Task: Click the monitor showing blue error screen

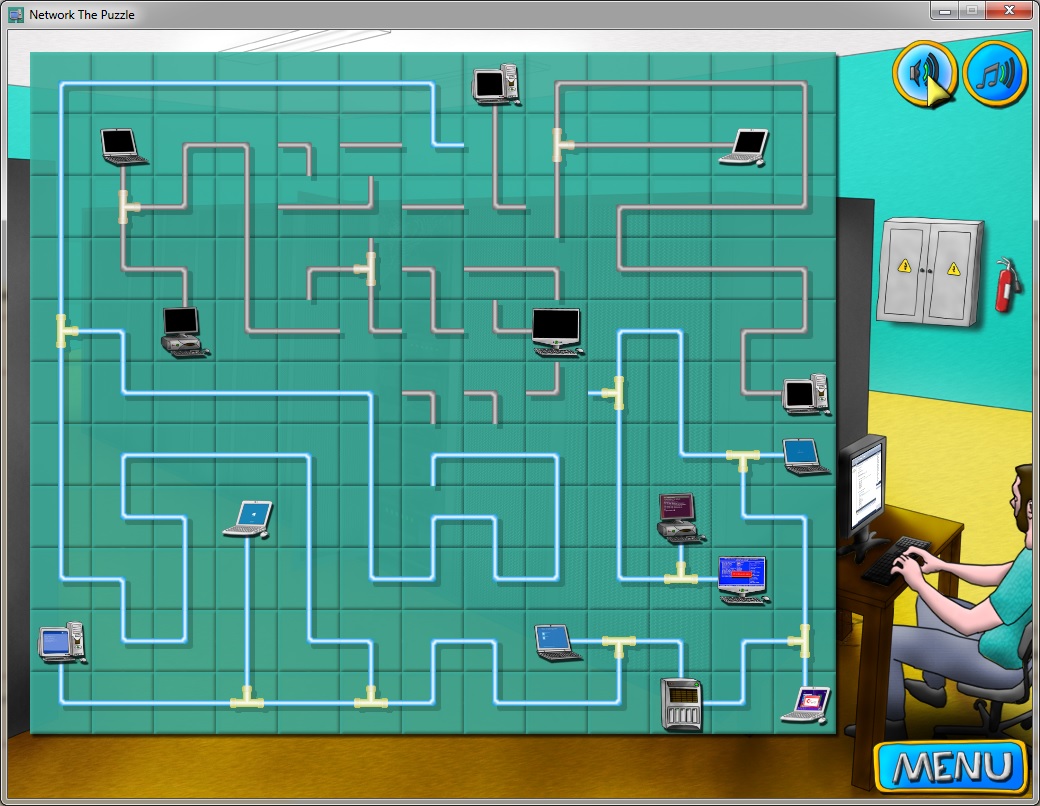Action: click(743, 580)
